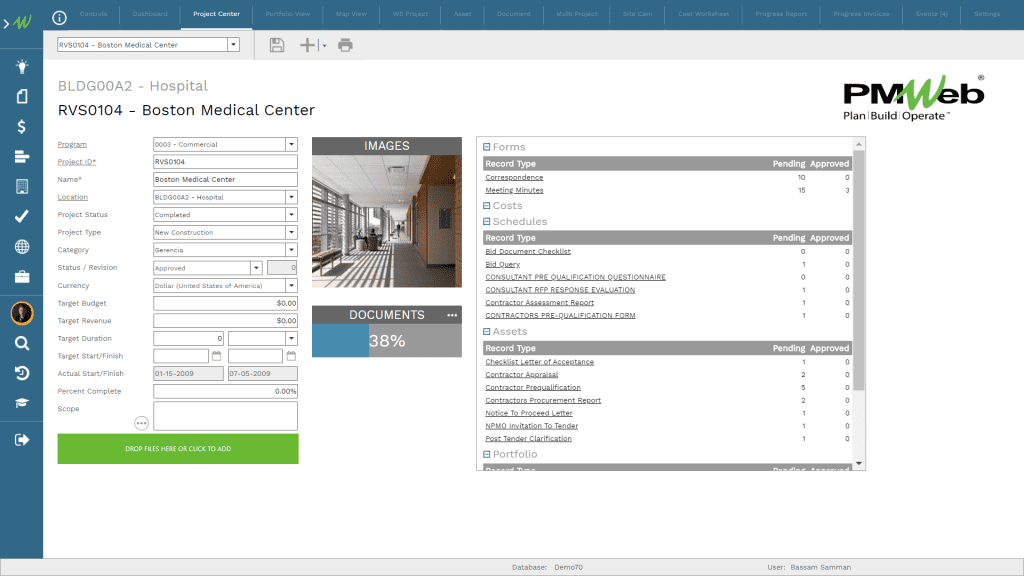The width and height of the screenshot is (1024, 576).
Task: Open the Target Start date calendar picker
Action: click(x=216, y=355)
